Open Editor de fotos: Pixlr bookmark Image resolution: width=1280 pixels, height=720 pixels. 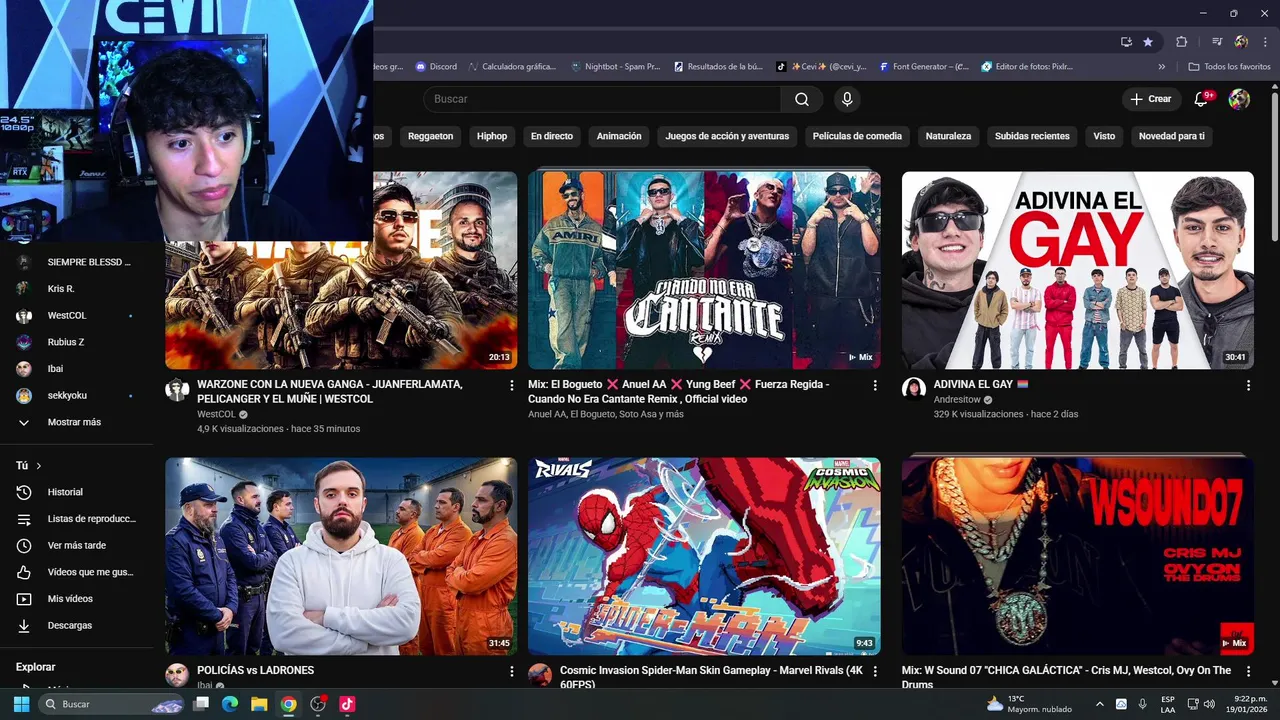(1028, 67)
